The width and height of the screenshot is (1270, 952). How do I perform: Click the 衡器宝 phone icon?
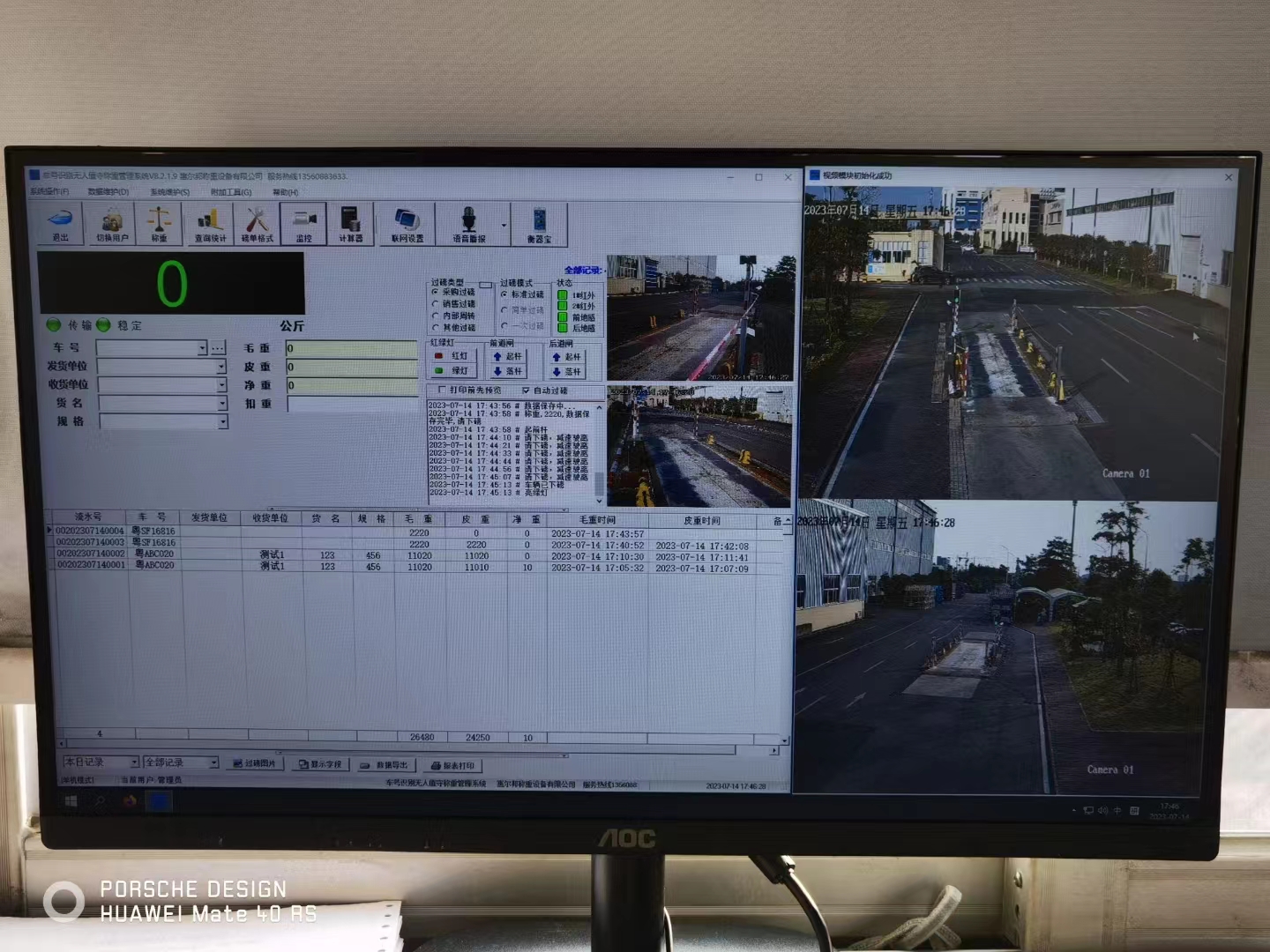click(x=539, y=224)
